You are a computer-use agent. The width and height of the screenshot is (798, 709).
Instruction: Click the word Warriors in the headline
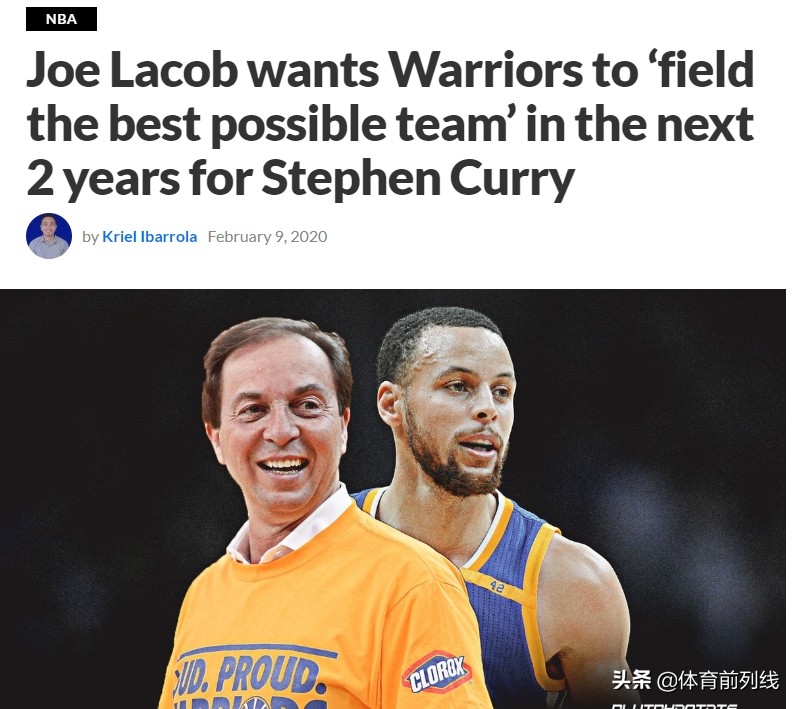486,69
